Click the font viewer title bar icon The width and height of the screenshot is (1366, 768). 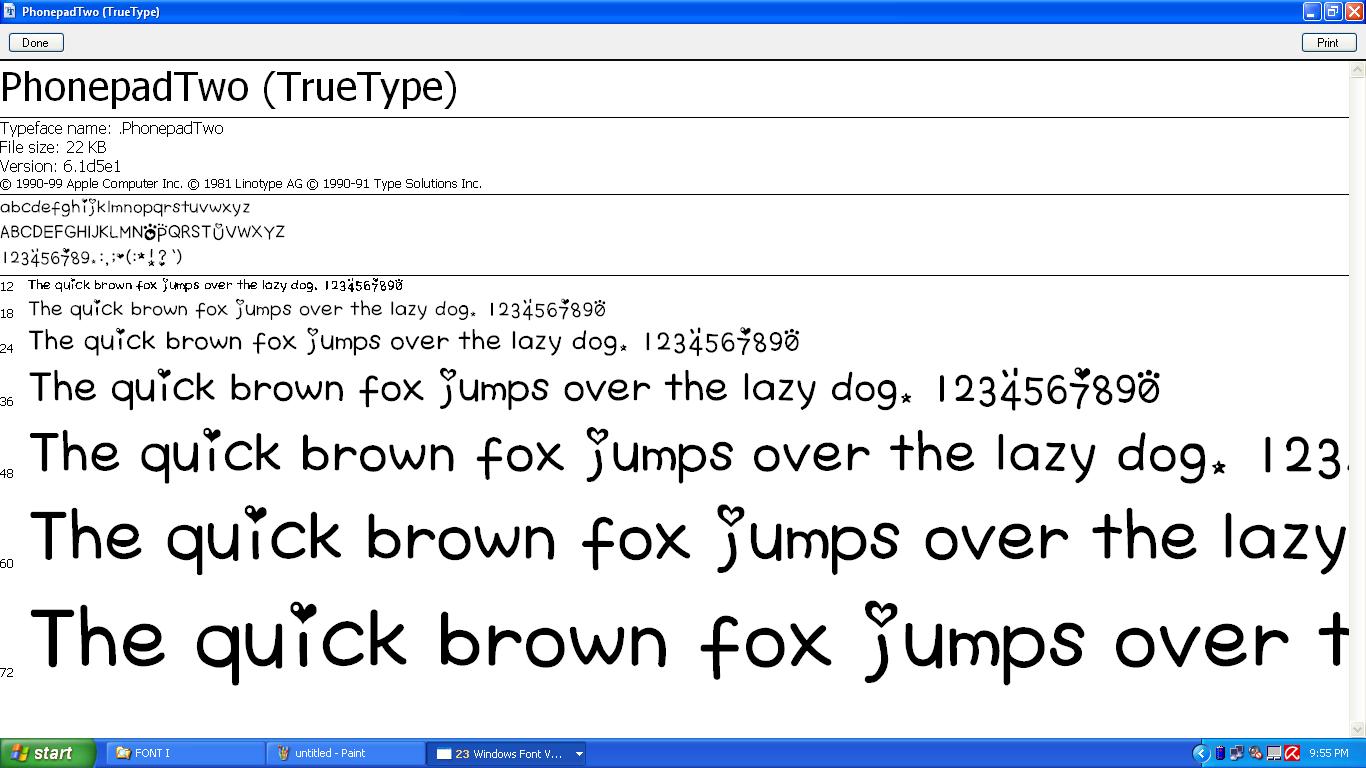point(10,11)
